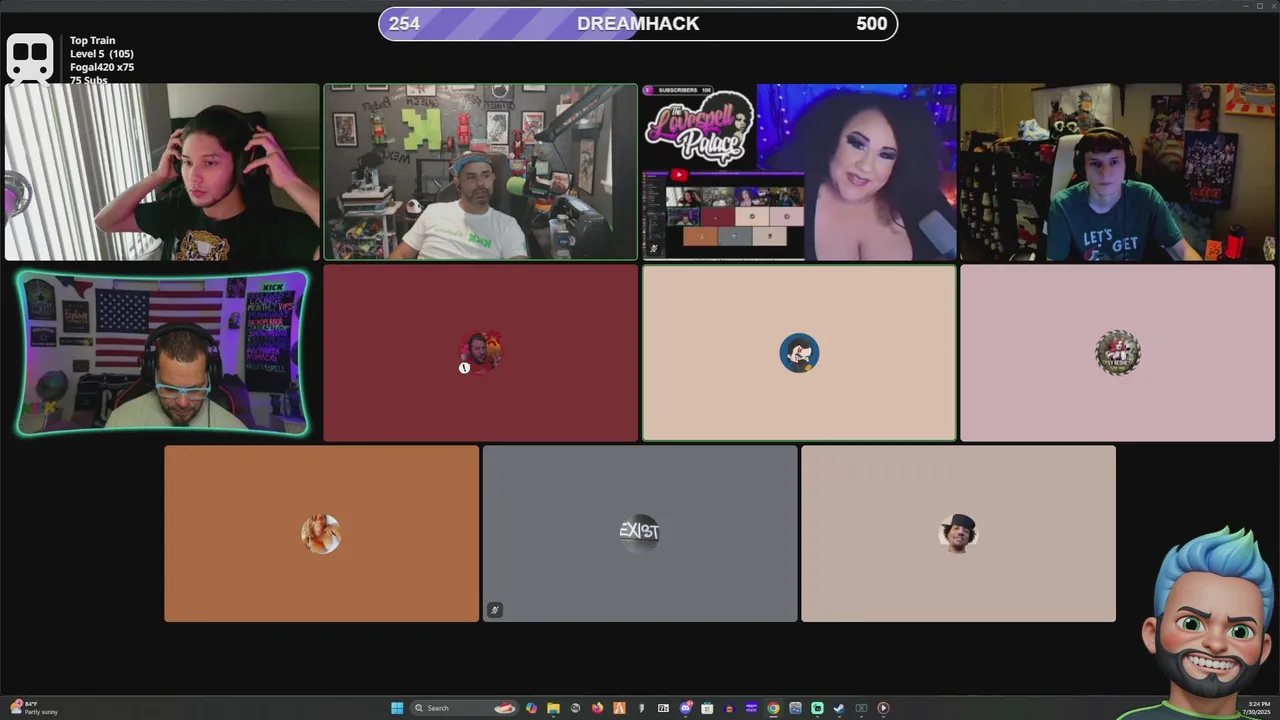Open Discord with notification badge
Image resolution: width=1280 pixels, height=720 pixels.
click(x=686, y=708)
